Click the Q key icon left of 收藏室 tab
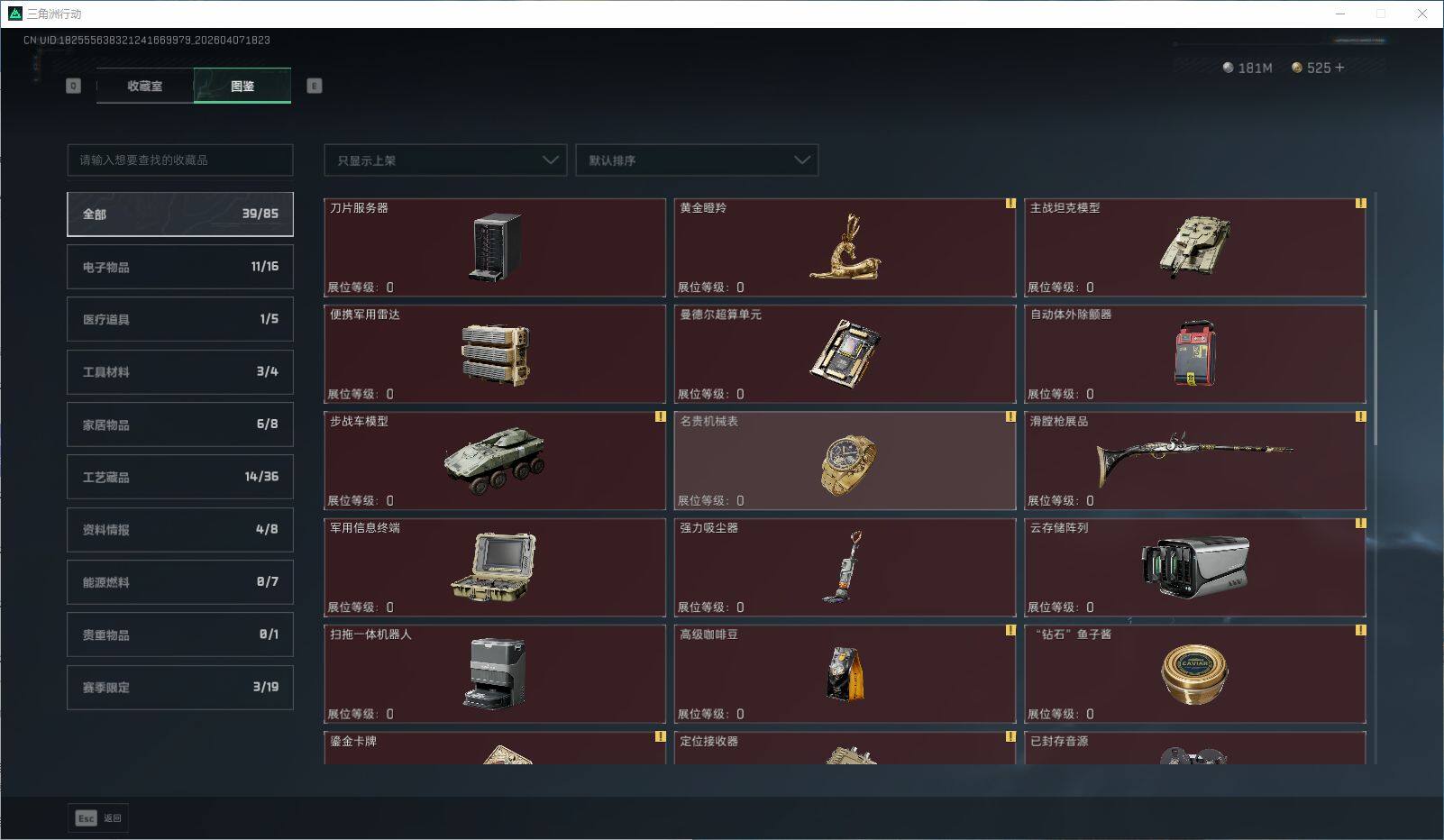 [73, 86]
